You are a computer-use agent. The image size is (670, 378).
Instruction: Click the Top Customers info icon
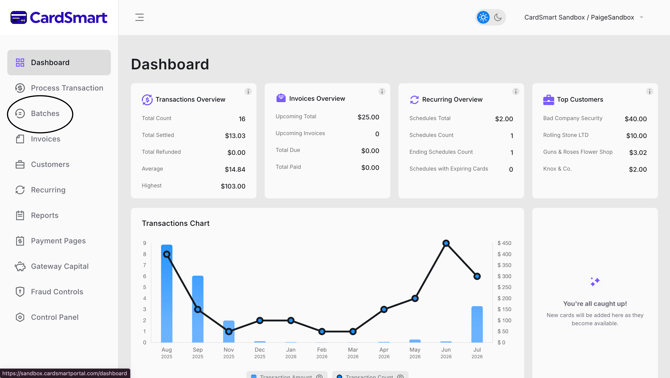pyautogui.click(x=649, y=91)
